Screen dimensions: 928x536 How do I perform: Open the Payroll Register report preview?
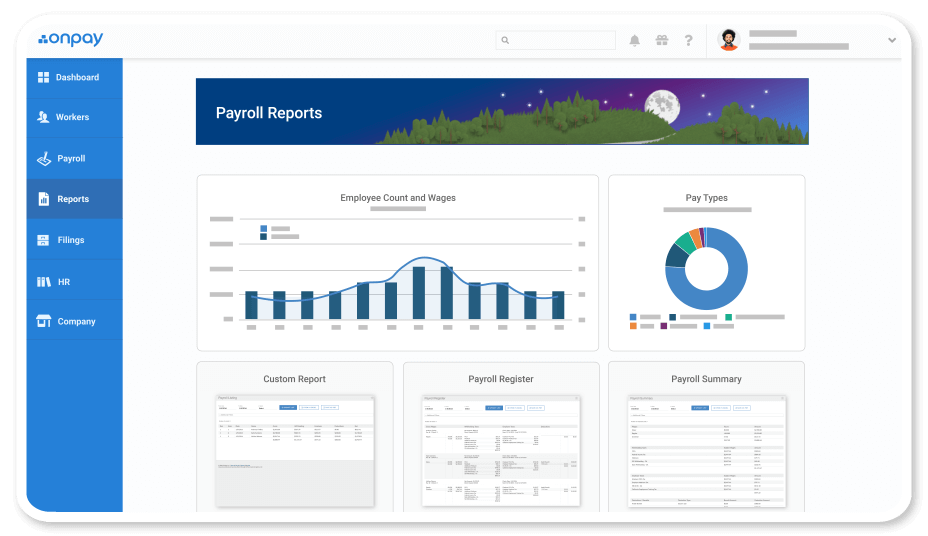[500, 448]
